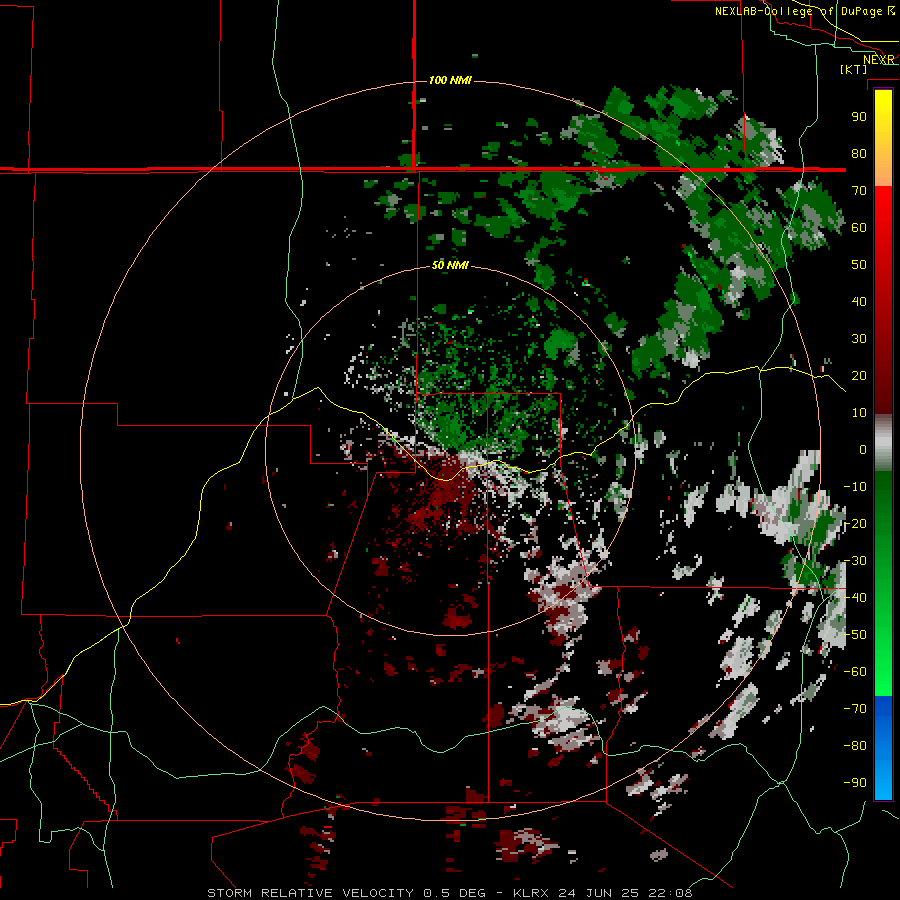Screen dimensions: 900x900
Task: Select the -50 scale label
Action: (855, 635)
